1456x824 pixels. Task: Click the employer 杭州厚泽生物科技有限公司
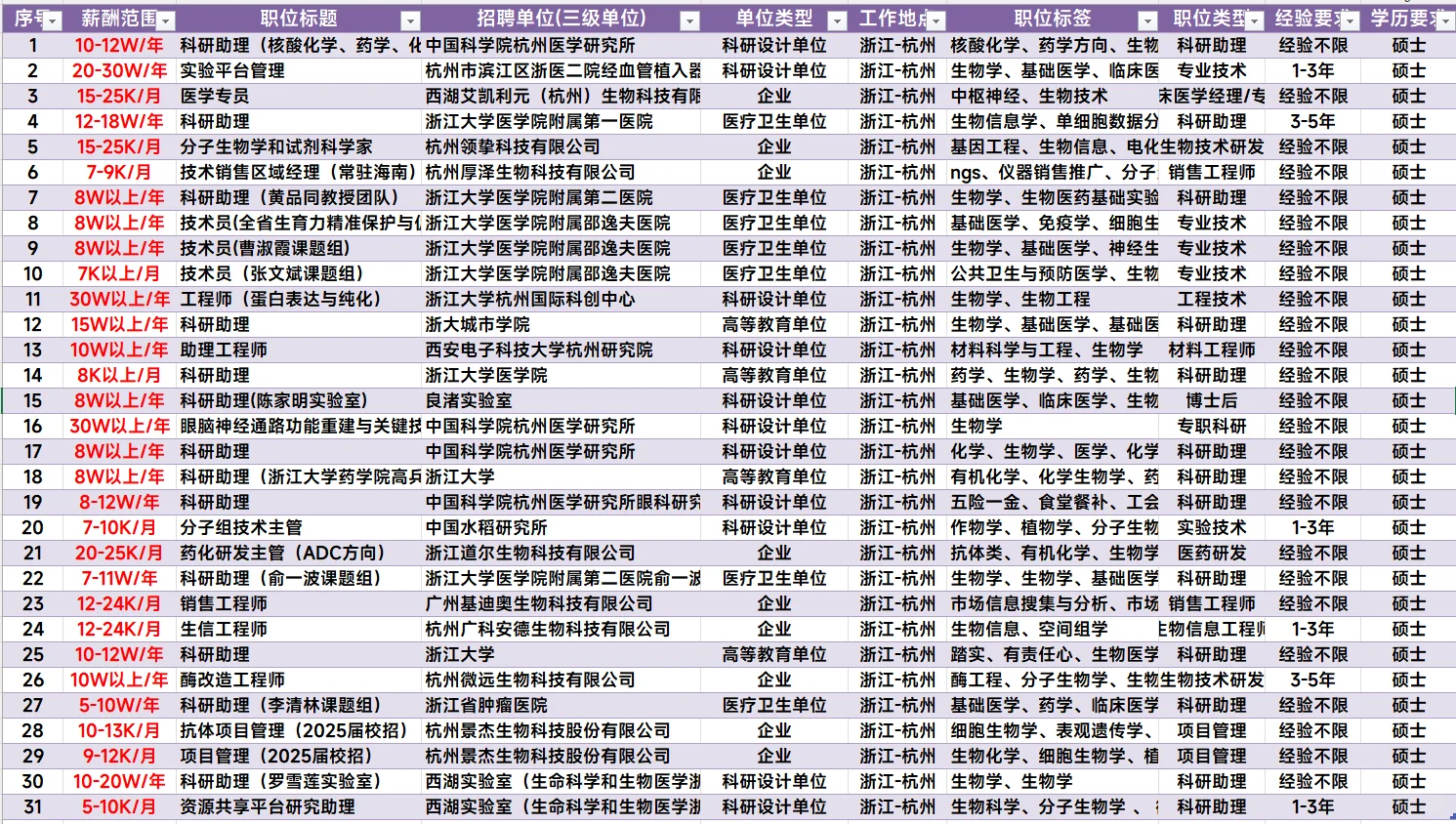coord(530,172)
